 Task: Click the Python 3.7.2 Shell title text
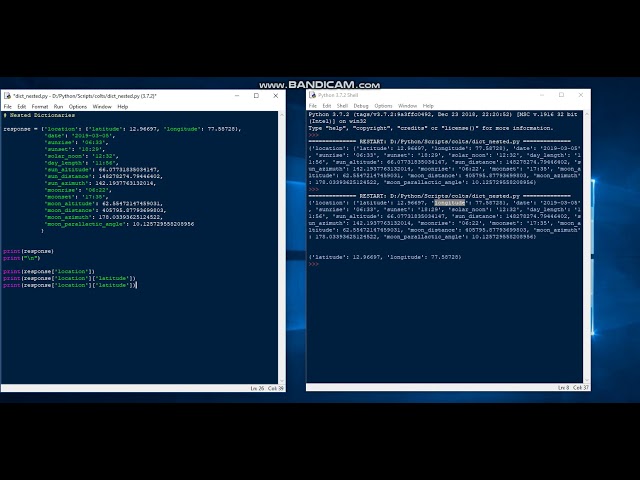[x=338, y=95]
